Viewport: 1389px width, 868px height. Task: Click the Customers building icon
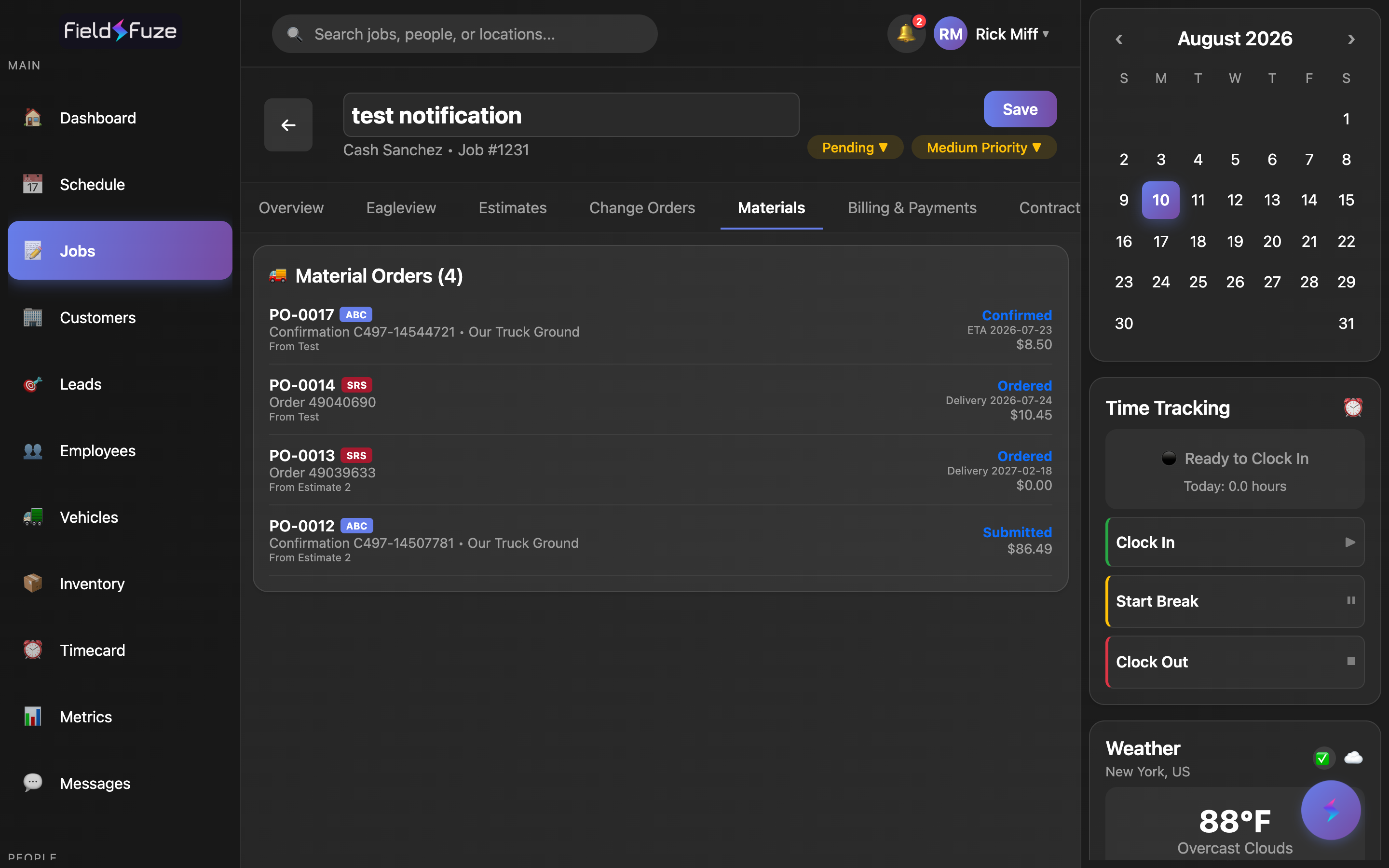33,317
